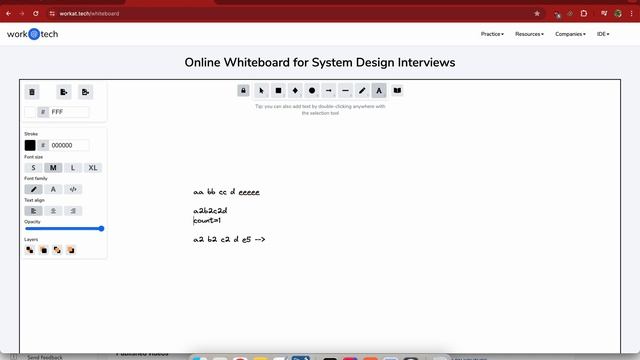Click the trash clear canvas icon

(x=32, y=92)
